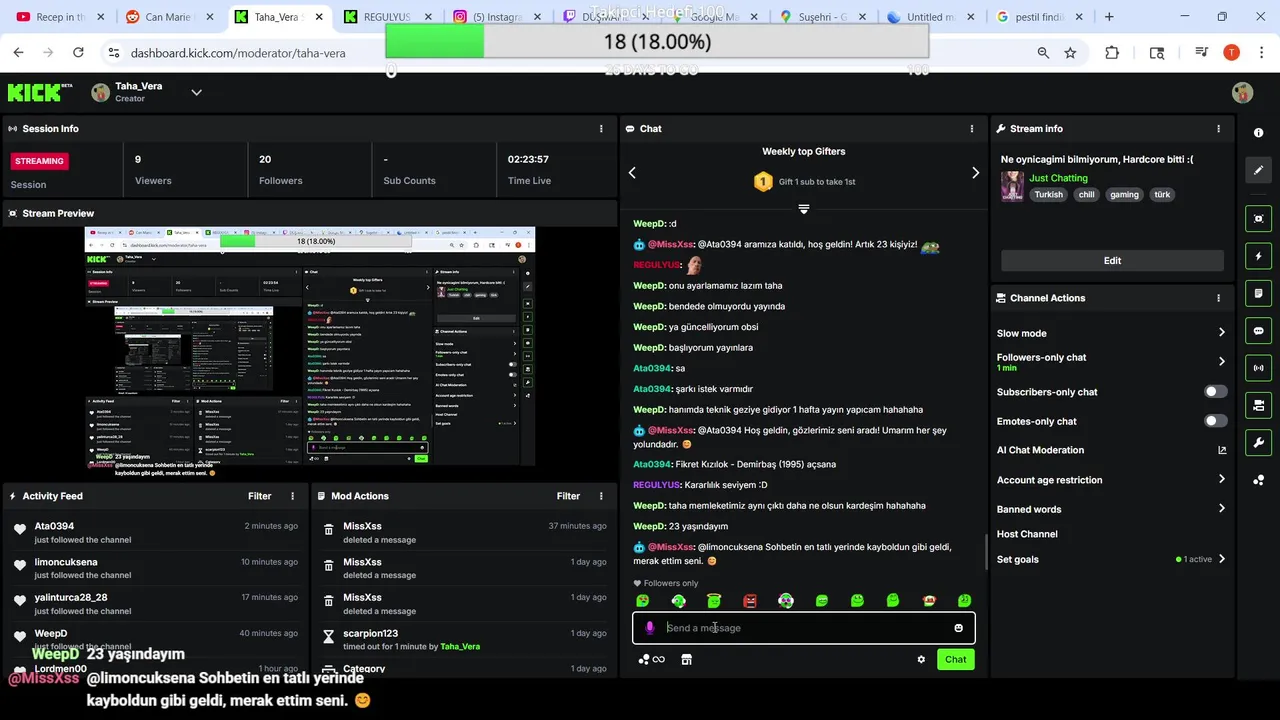
Task: Open the emoji picker in chat input
Action: pos(958,628)
